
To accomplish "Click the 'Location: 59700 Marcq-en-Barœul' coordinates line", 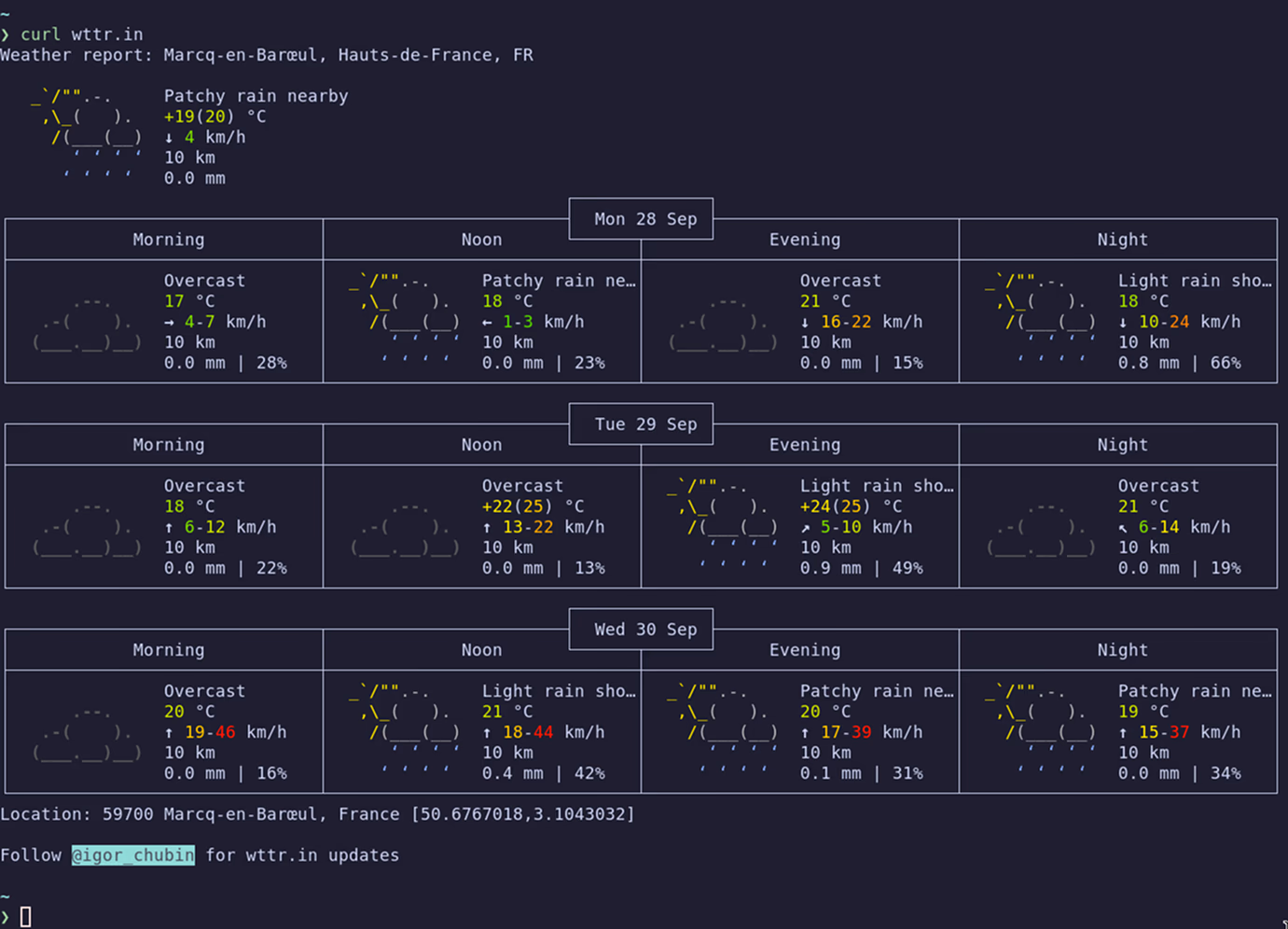I will click(x=317, y=814).
